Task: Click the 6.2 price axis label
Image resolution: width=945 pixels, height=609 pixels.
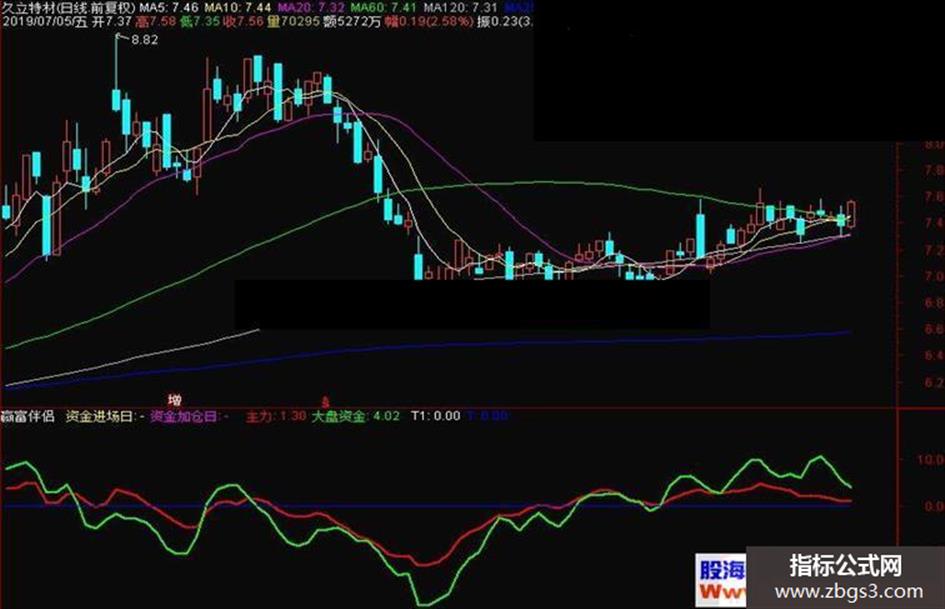Action: 934,382
